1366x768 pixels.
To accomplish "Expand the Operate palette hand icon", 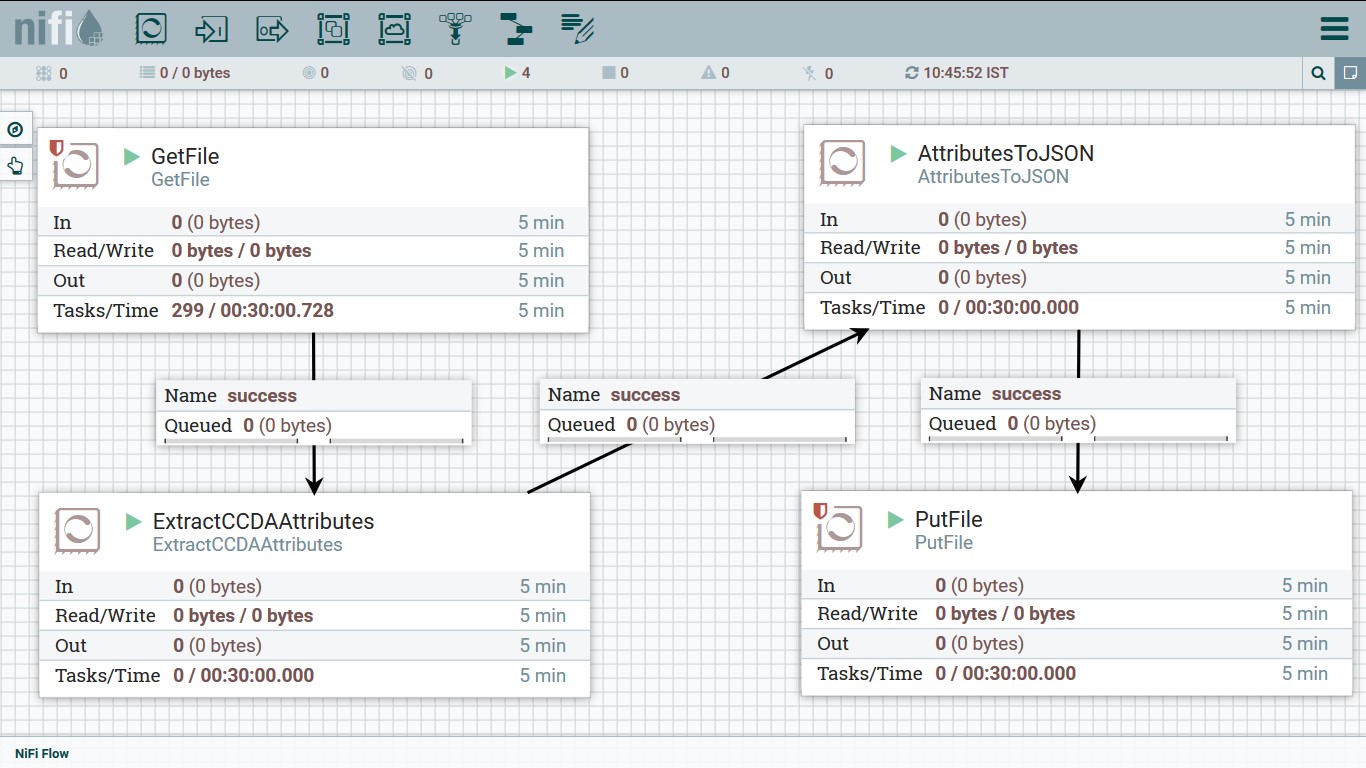I will (15, 165).
